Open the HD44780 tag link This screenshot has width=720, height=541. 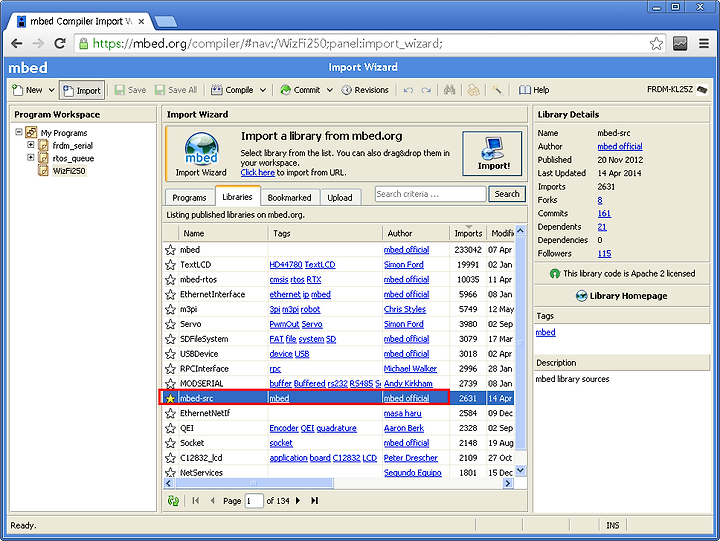pos(286,265)
